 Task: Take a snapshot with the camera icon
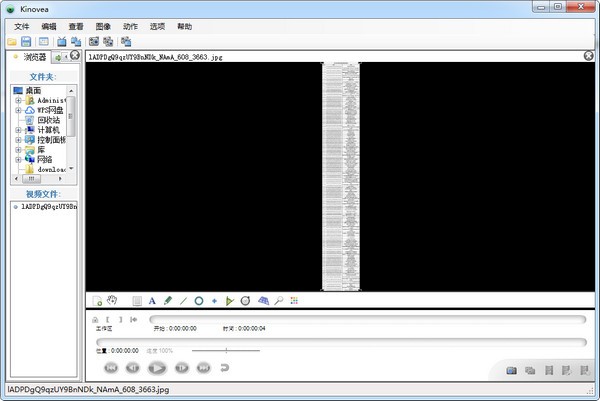click(511, 370)
